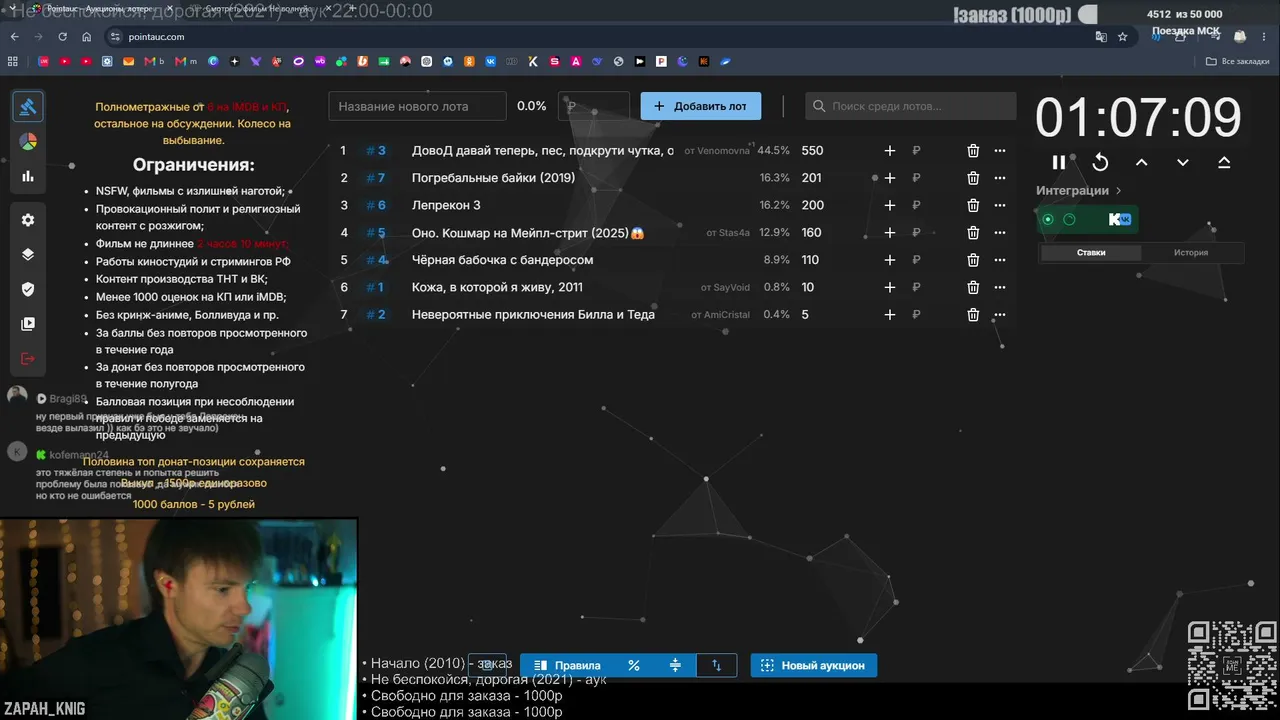Open more options for Билла и Теда

(1000, 314)
